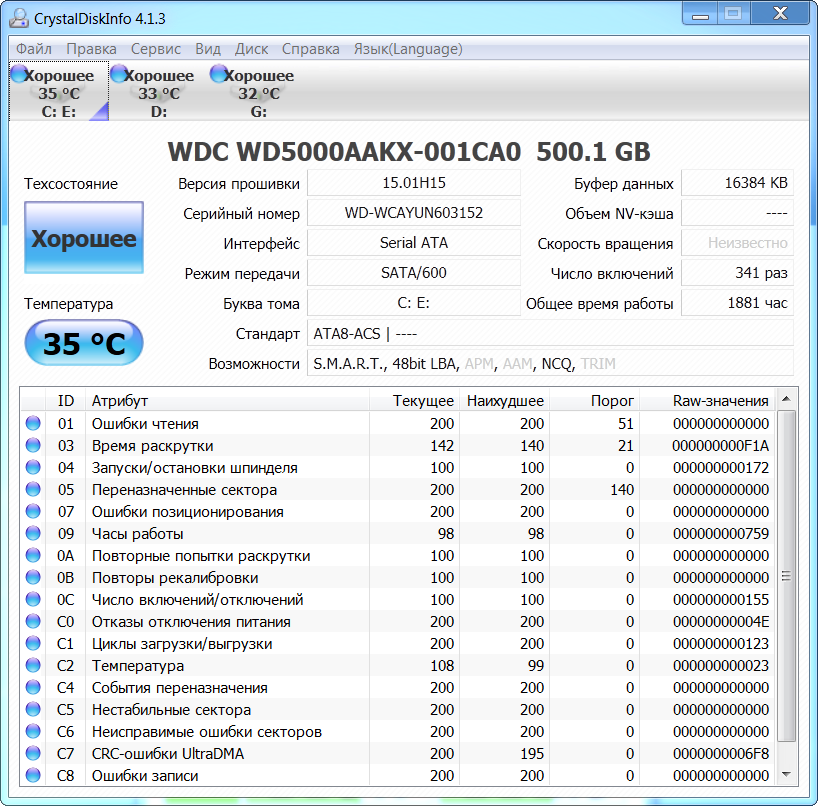This screenshot has width=818, height=806.
Task: Click the interface field Serial ATA
Action: [414, 243]
